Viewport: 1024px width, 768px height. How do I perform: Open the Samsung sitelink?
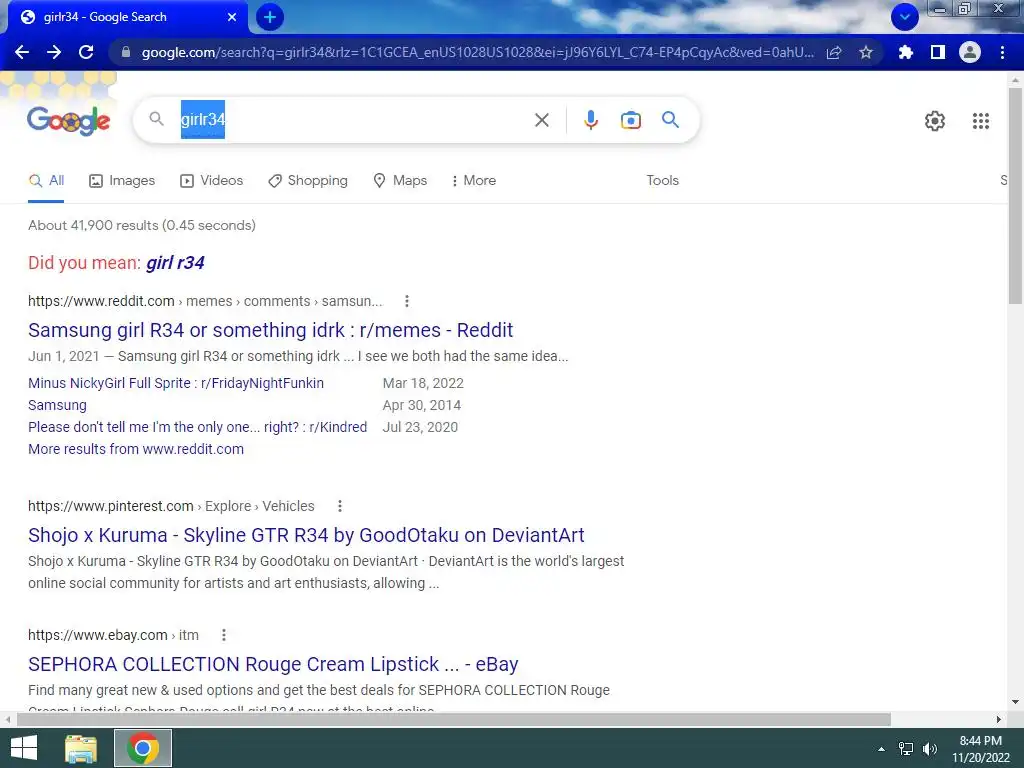(x=57, y=406)
